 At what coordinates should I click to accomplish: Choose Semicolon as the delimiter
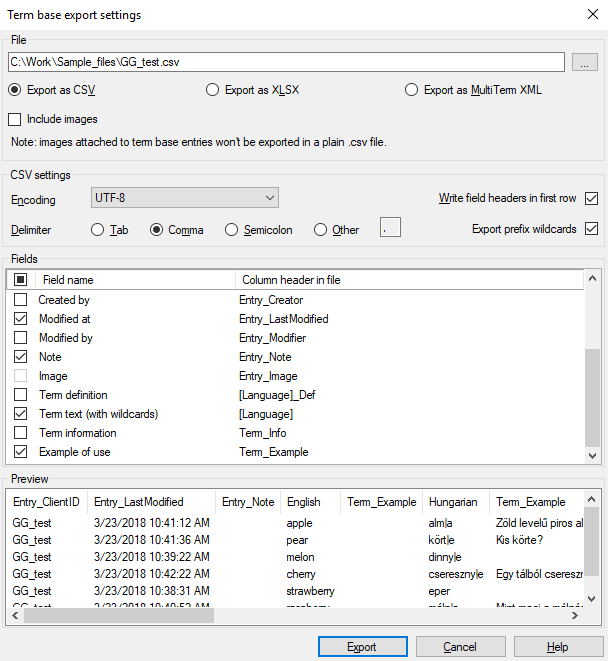[231, 230]
